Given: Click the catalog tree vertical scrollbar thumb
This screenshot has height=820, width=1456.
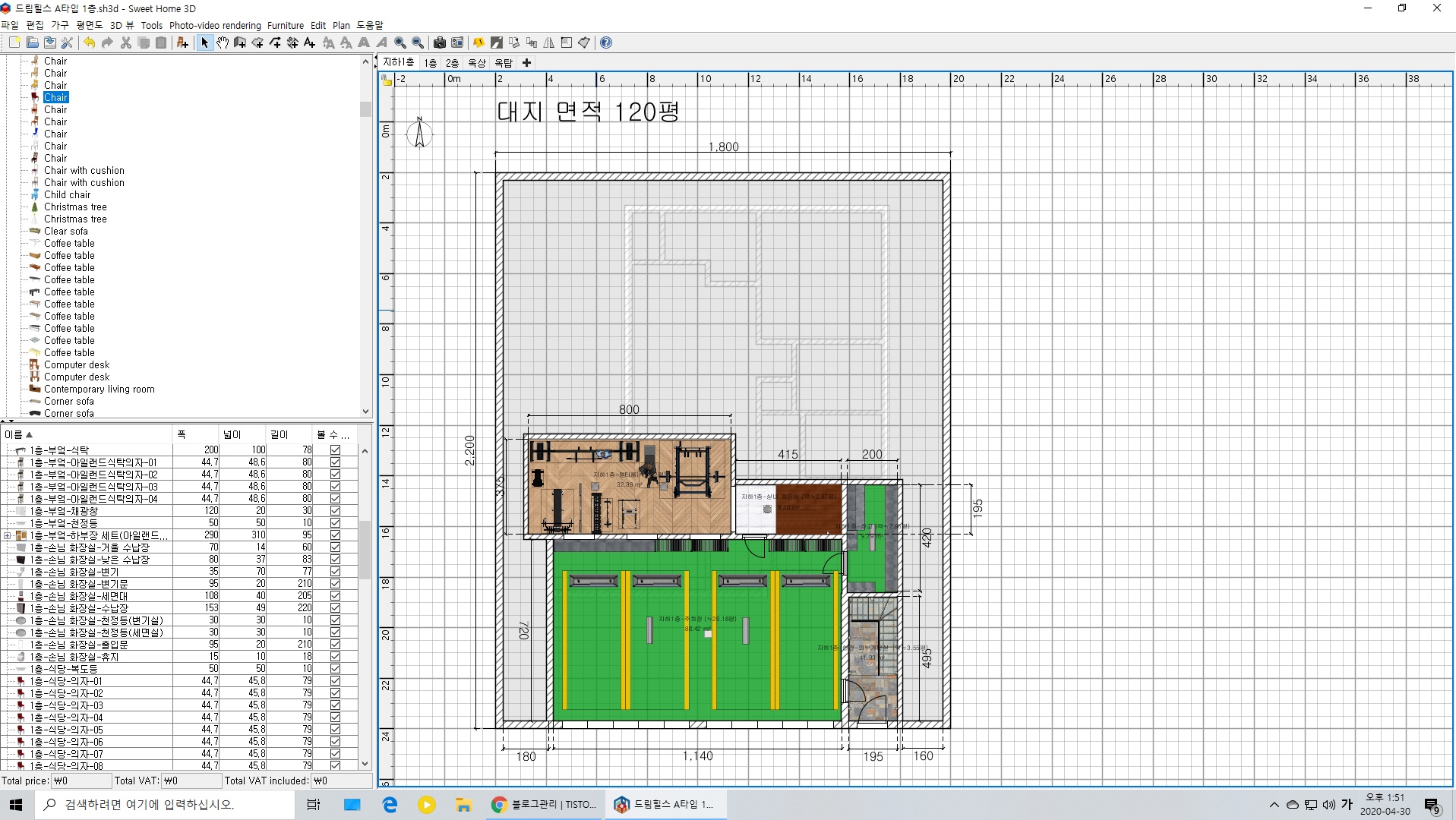Looking at the screenshot, I should coord(365,109).
